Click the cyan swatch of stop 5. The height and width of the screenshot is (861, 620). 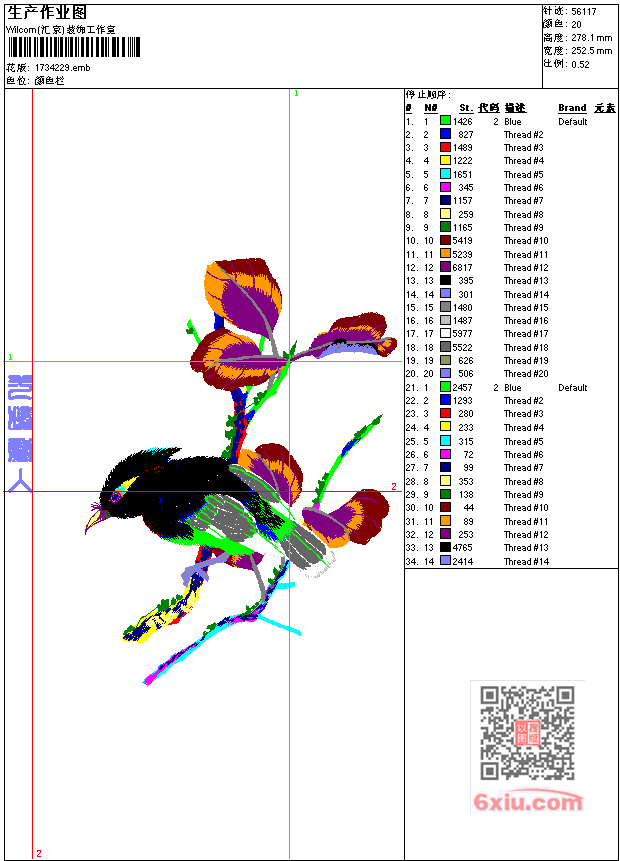(x=445, y=174)
